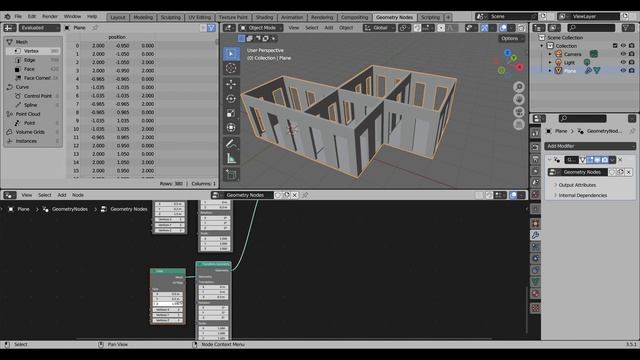Open the Object Mode dropdown
The image size is (640, 360).
point(260,28)
